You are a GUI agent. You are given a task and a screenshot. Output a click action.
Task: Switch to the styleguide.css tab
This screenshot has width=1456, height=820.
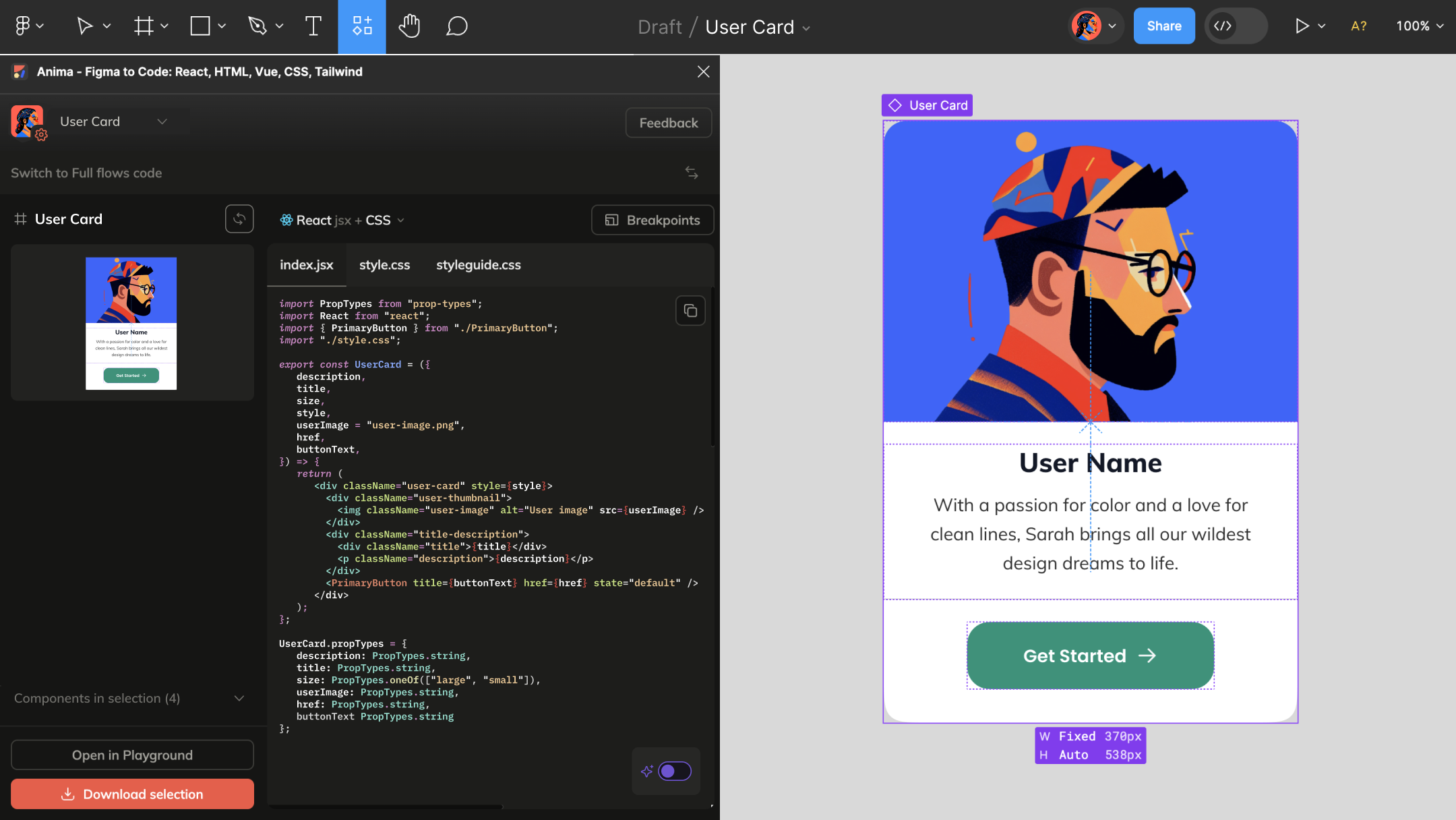coord(478,265)
